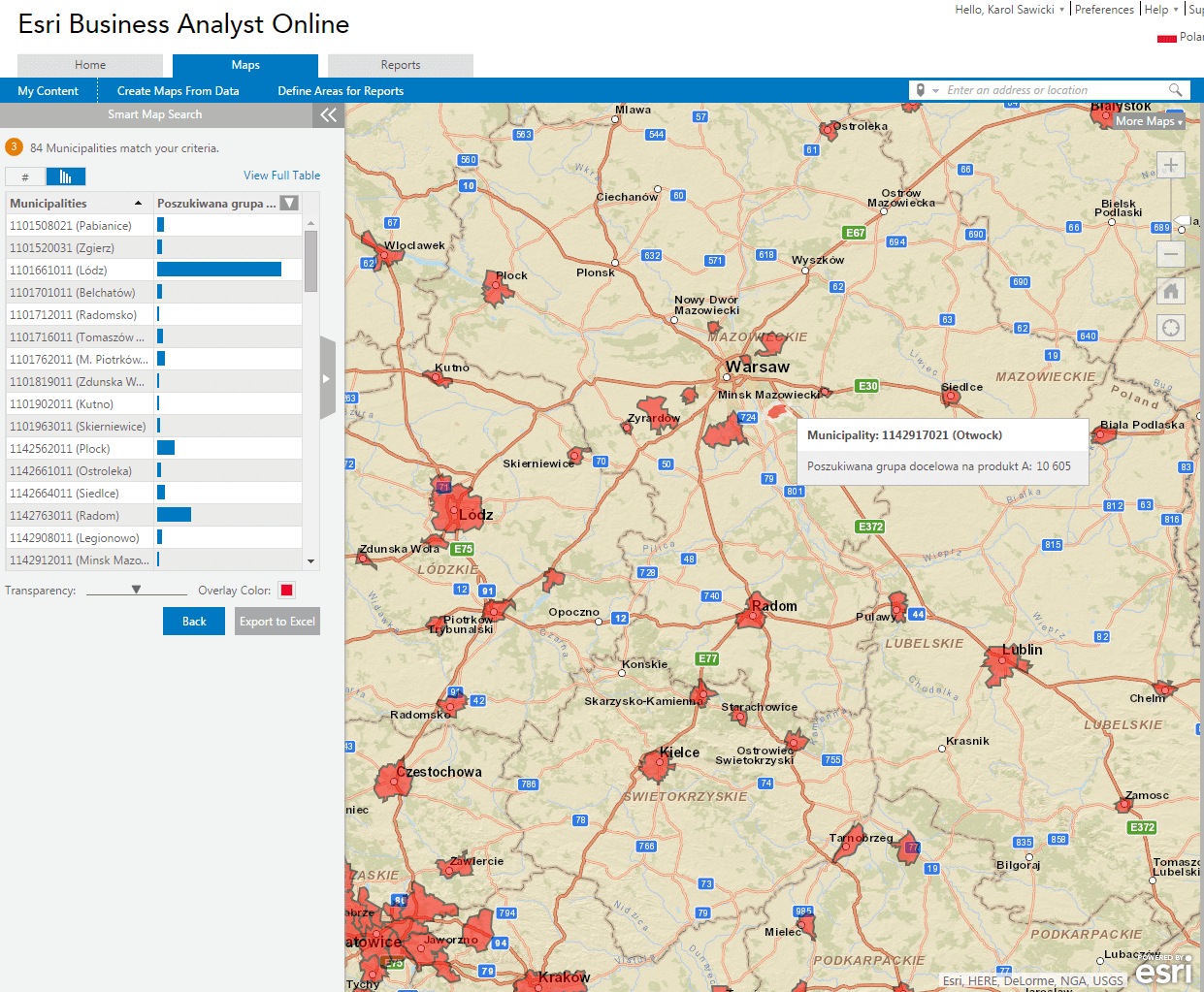Click the Poland flag icon

pyautogui.click(x=1166, y=38)
